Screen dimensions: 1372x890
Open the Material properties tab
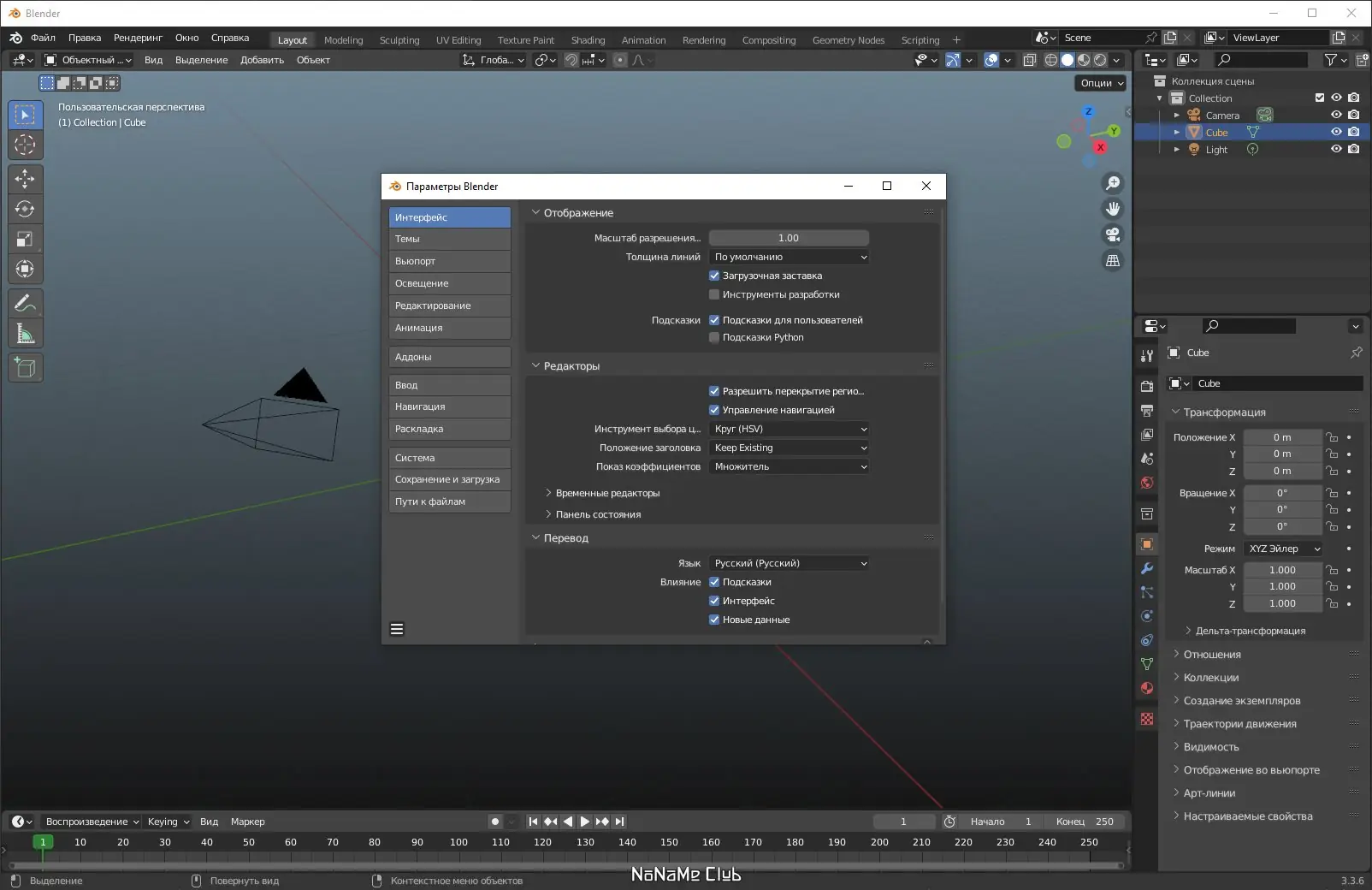pos(1147,688)
